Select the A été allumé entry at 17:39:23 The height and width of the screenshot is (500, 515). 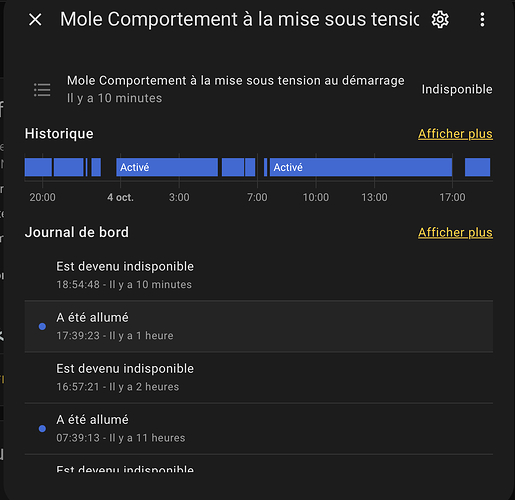(x=259, y=326)
